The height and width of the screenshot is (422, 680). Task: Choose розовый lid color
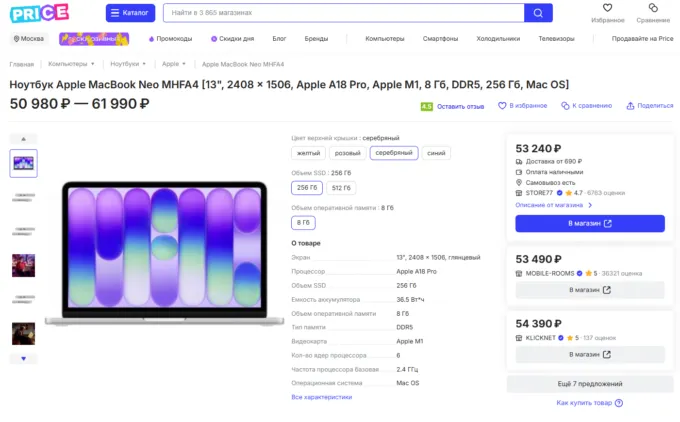tap(347, 153)
